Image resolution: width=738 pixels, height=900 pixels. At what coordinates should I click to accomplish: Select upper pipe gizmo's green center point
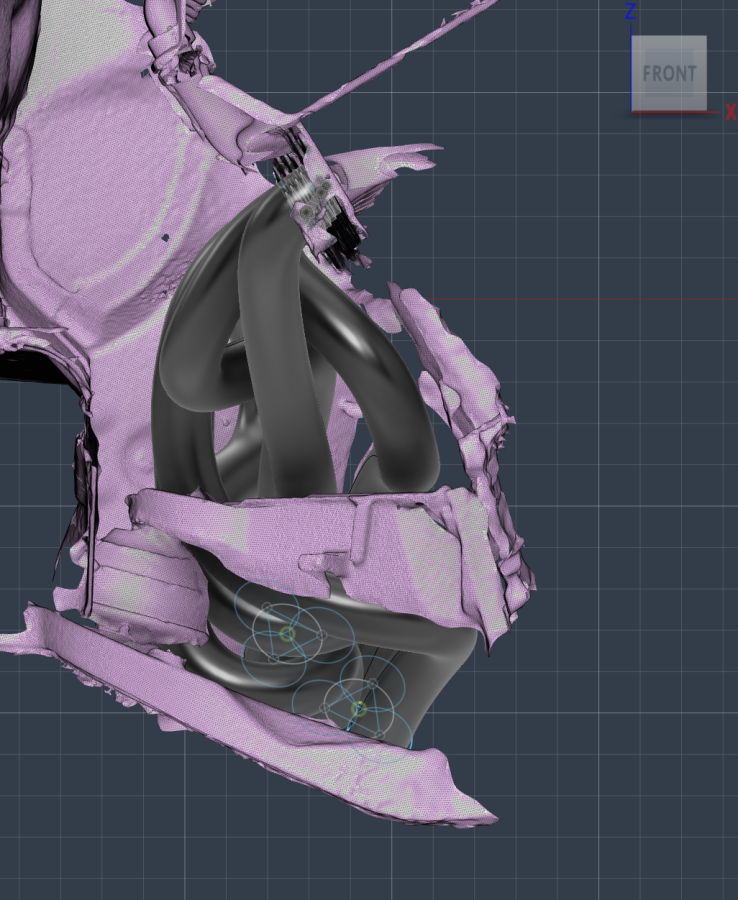pyautogui.click(x=287, y=633)
